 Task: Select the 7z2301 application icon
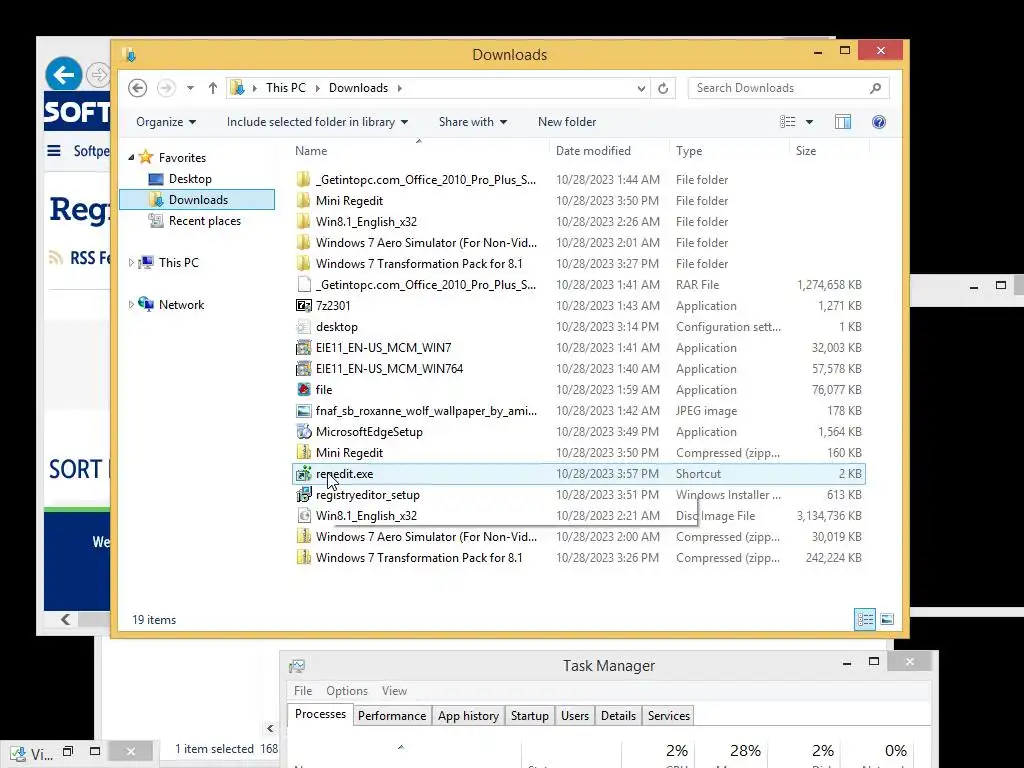303,305
